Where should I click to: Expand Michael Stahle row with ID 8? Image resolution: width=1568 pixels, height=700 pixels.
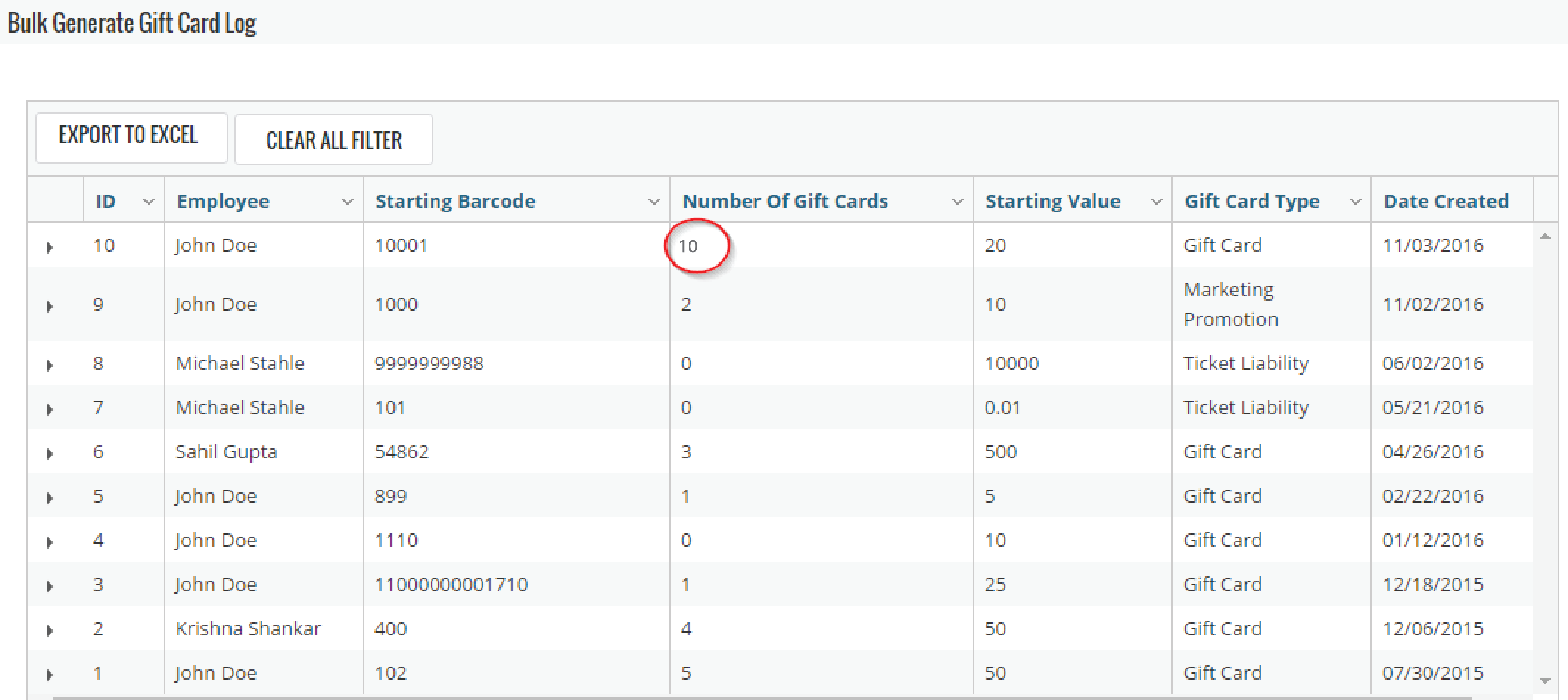coord(50,365)
